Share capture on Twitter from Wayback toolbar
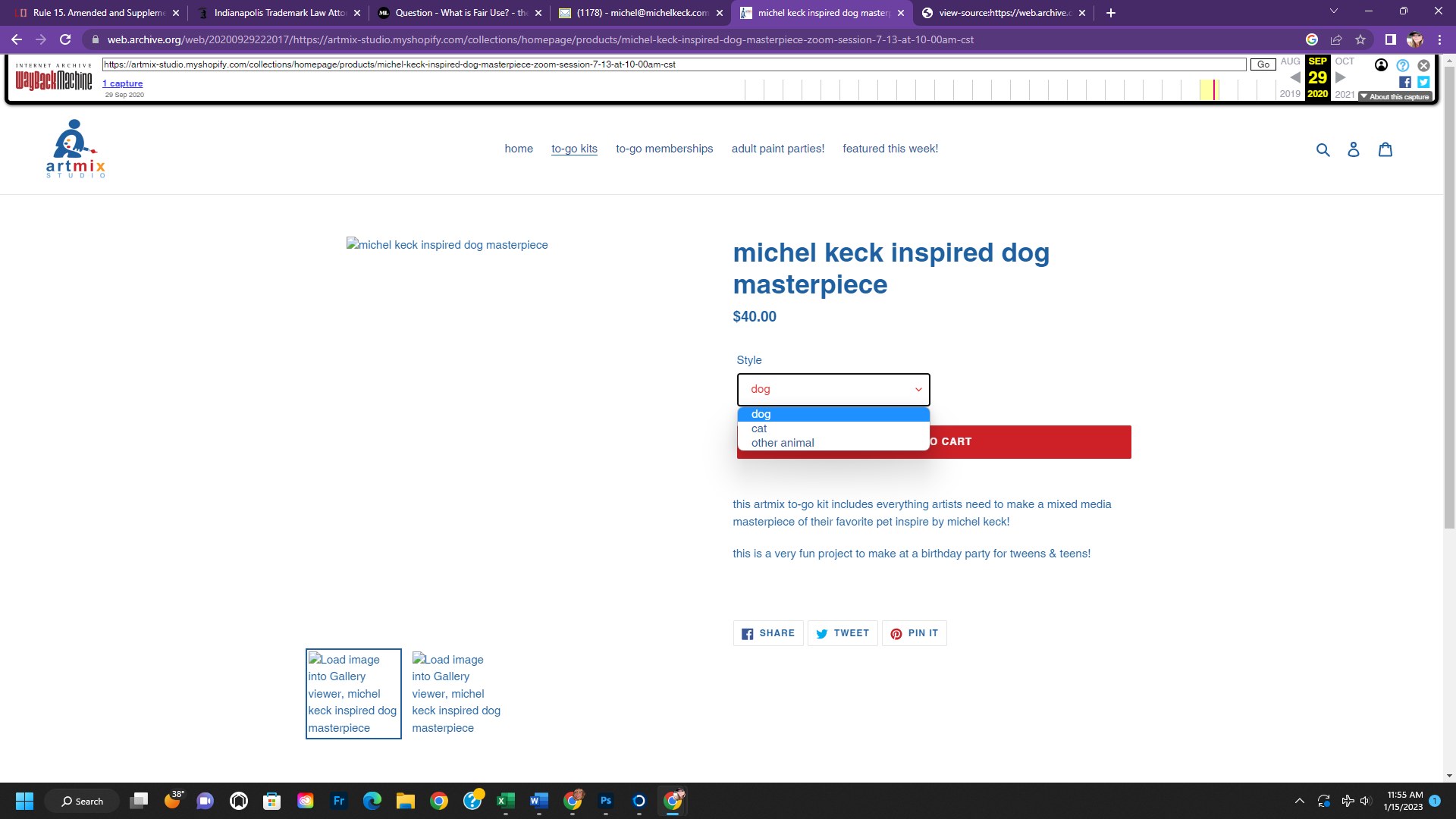Screen dimensions: 1456x819 (1423, 82)
